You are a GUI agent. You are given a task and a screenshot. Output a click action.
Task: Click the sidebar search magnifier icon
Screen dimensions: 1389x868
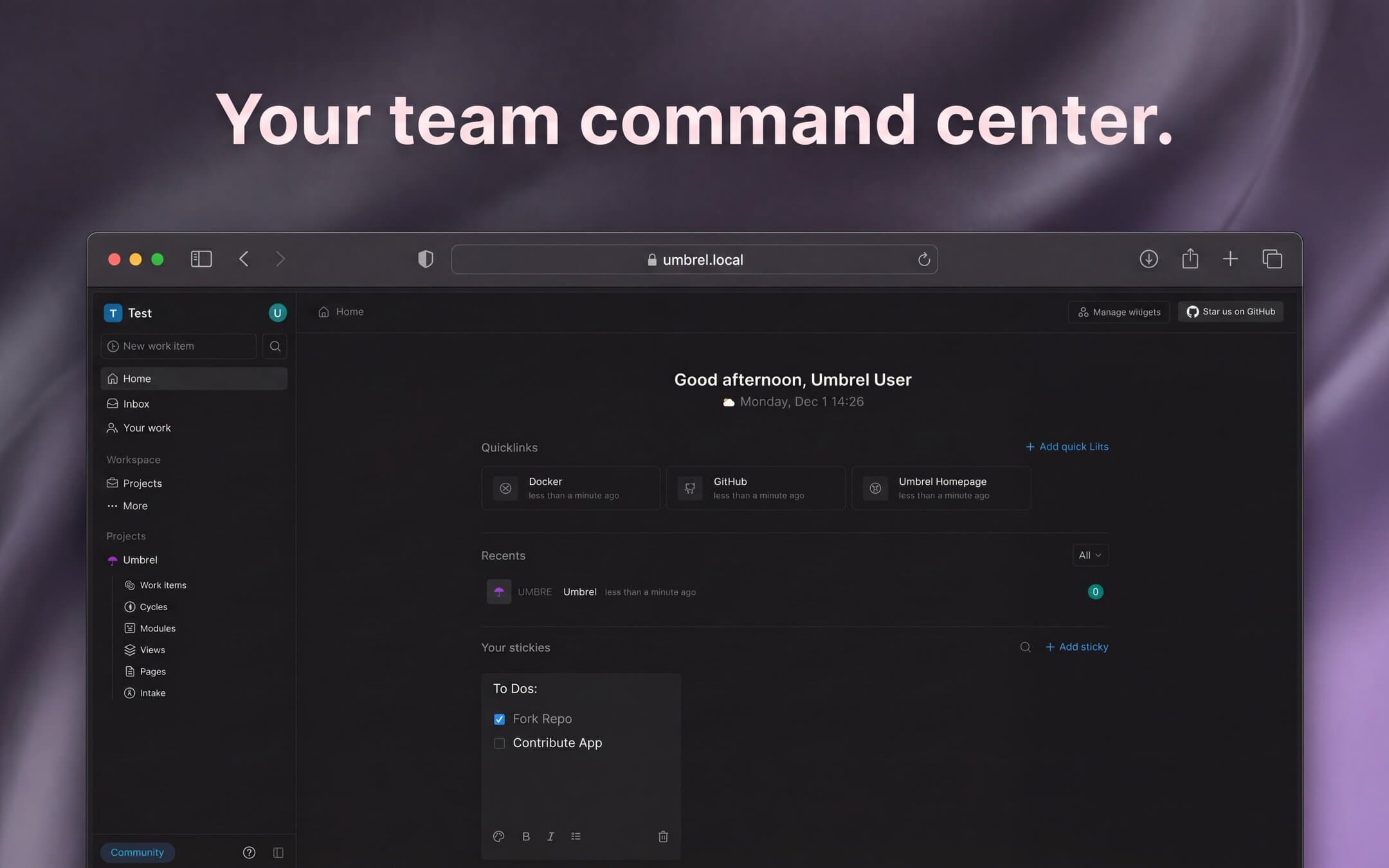275,346
